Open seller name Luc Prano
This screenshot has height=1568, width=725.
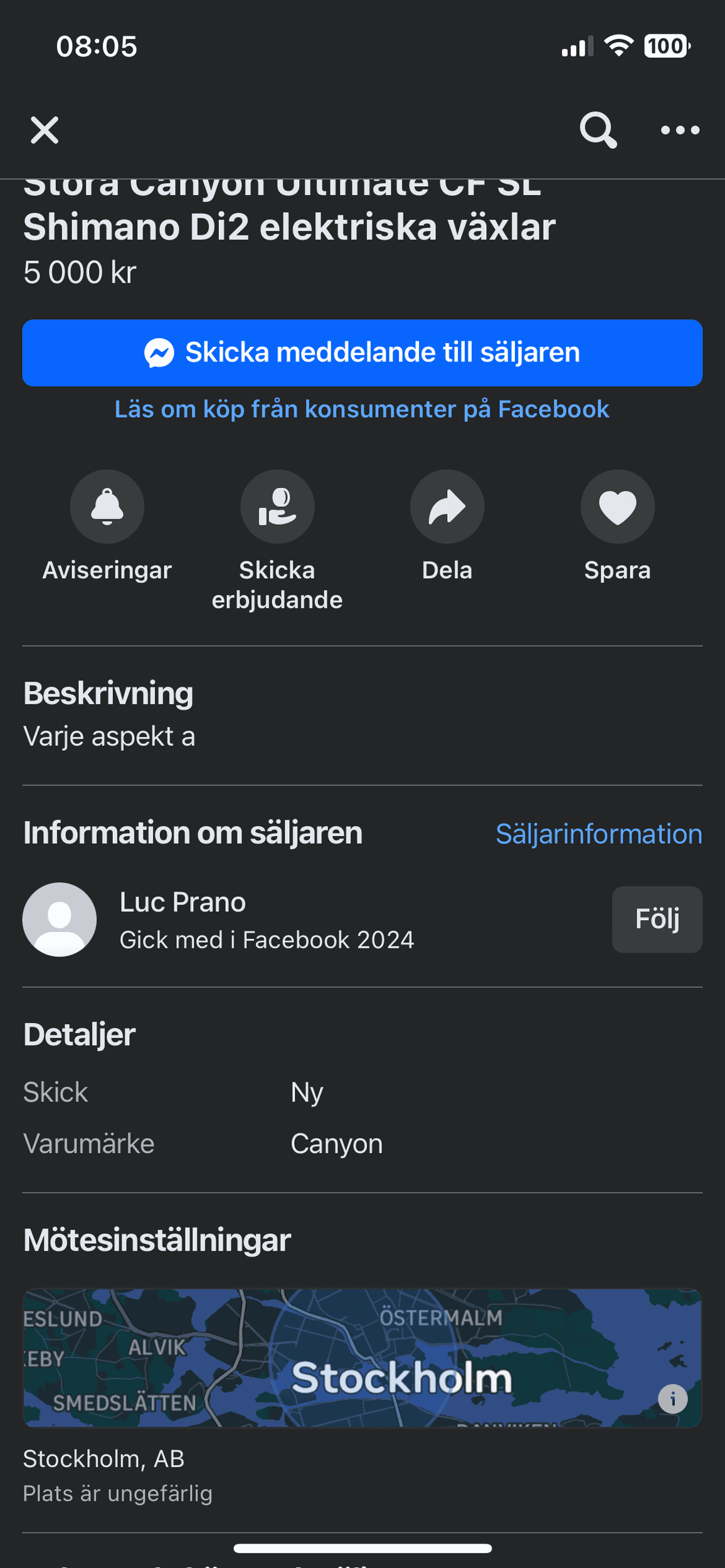(x=183, y=903)
